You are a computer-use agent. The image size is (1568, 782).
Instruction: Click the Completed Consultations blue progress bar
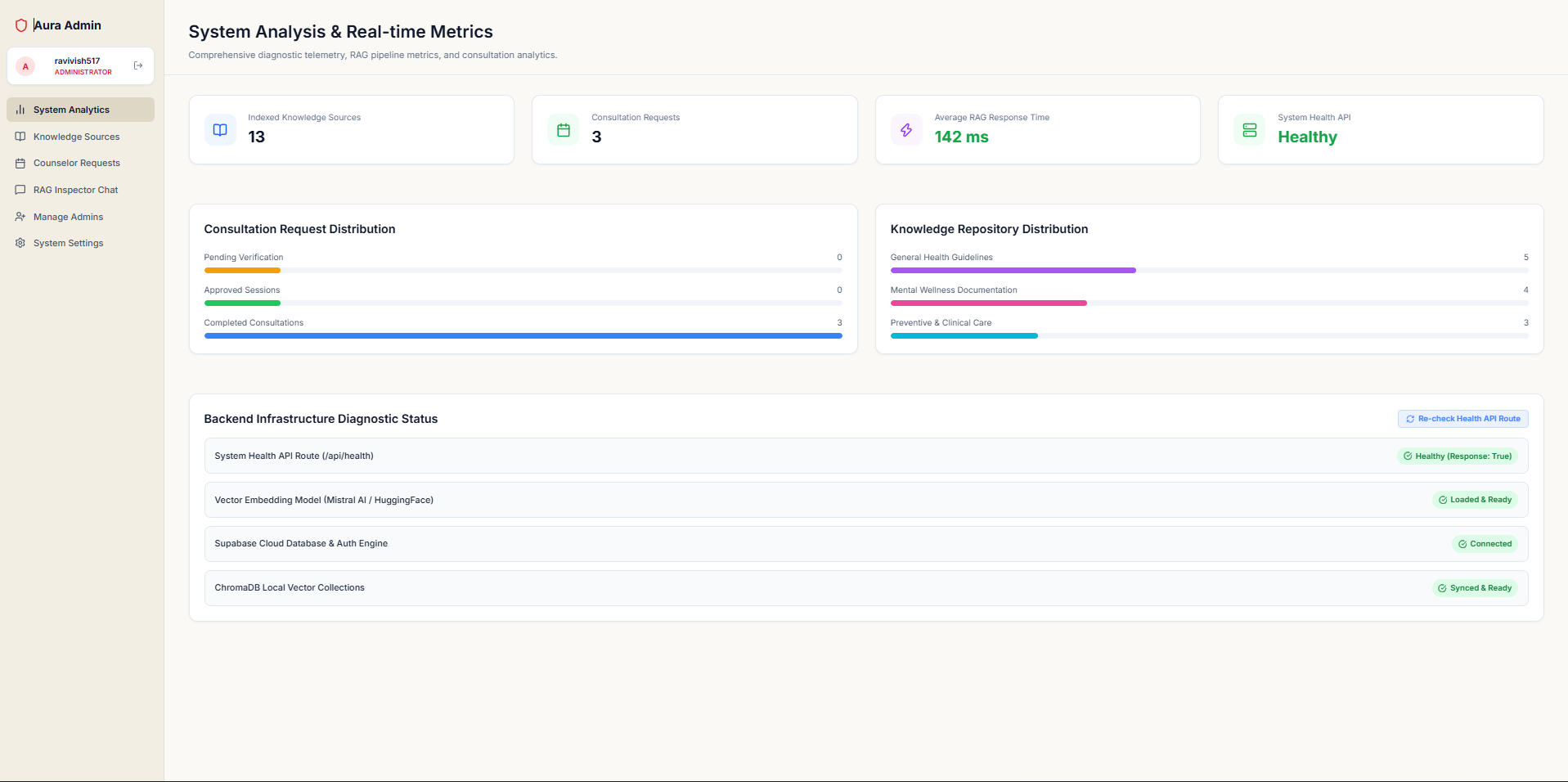[x=523, y=335]
